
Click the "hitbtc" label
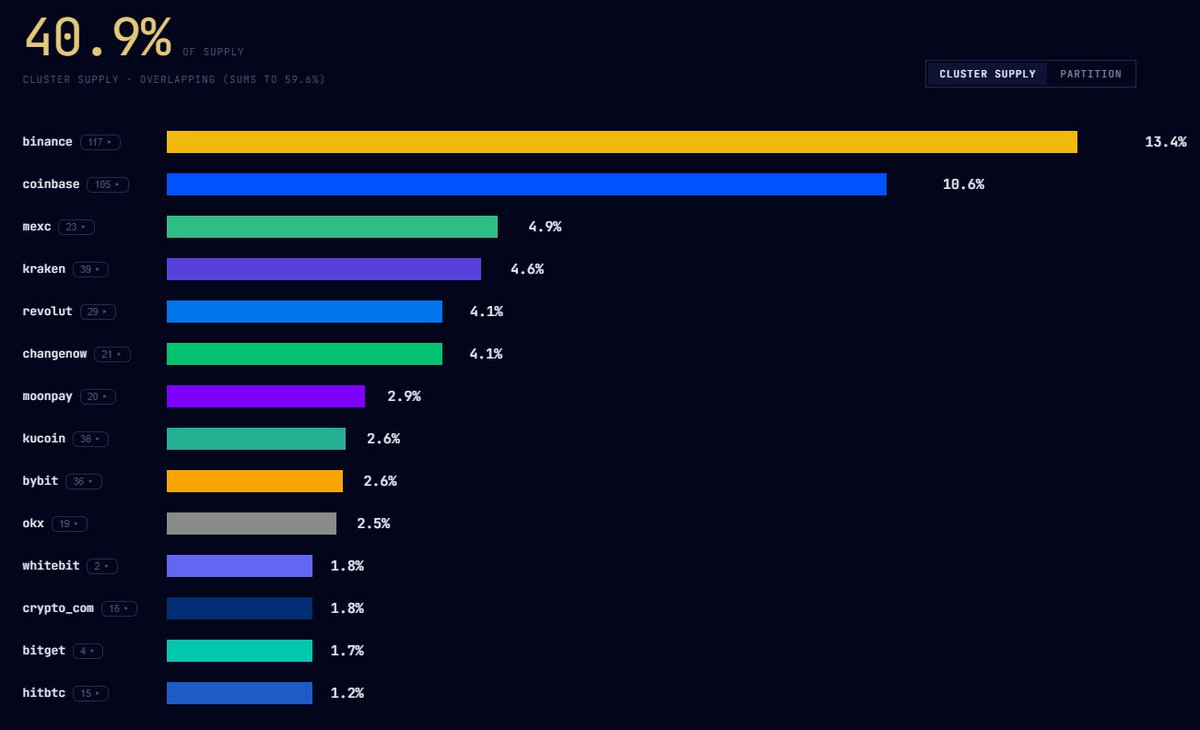(x=44, y=693)
